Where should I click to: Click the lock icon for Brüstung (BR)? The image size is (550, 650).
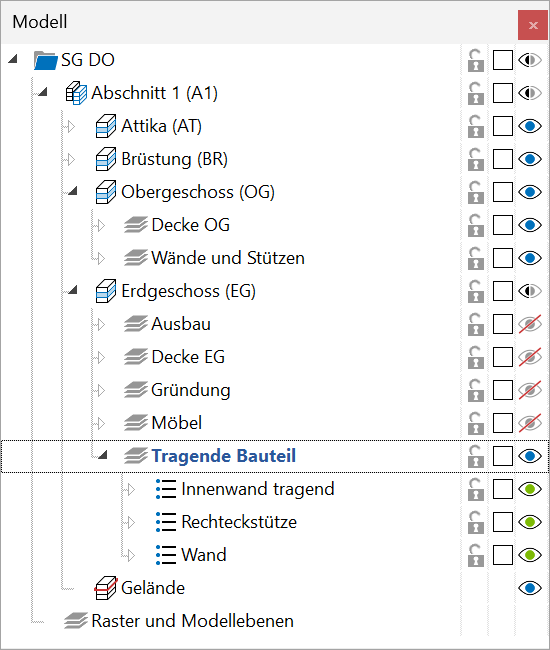coord(475,159)
